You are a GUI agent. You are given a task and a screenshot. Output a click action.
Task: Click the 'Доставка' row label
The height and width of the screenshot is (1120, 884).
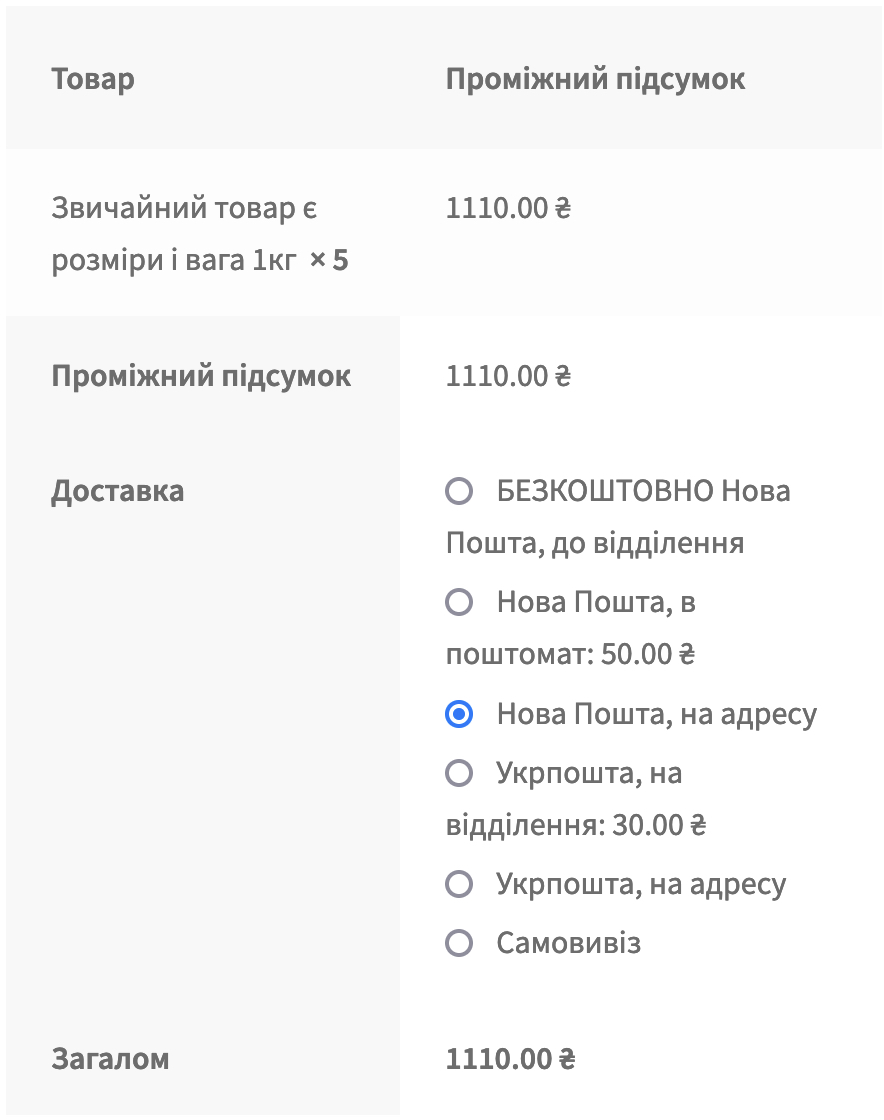point(118,492)
